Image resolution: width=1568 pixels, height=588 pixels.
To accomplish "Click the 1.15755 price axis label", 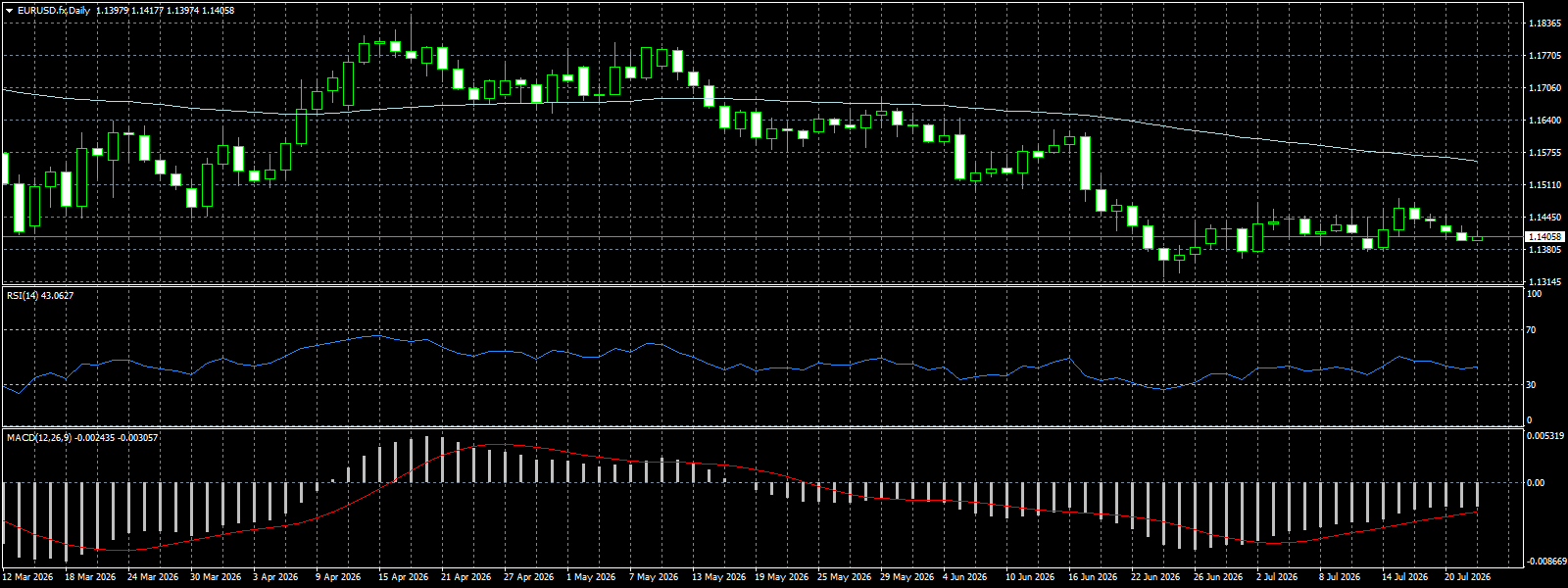I will [x=1545, y=153].
